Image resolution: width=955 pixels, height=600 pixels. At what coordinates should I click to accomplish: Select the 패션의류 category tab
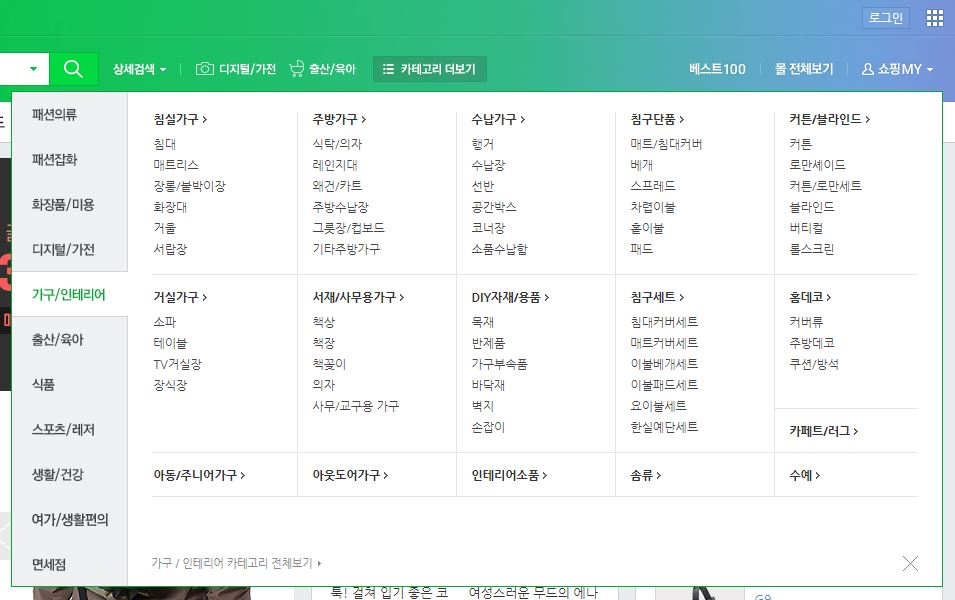tap(69, 115)
